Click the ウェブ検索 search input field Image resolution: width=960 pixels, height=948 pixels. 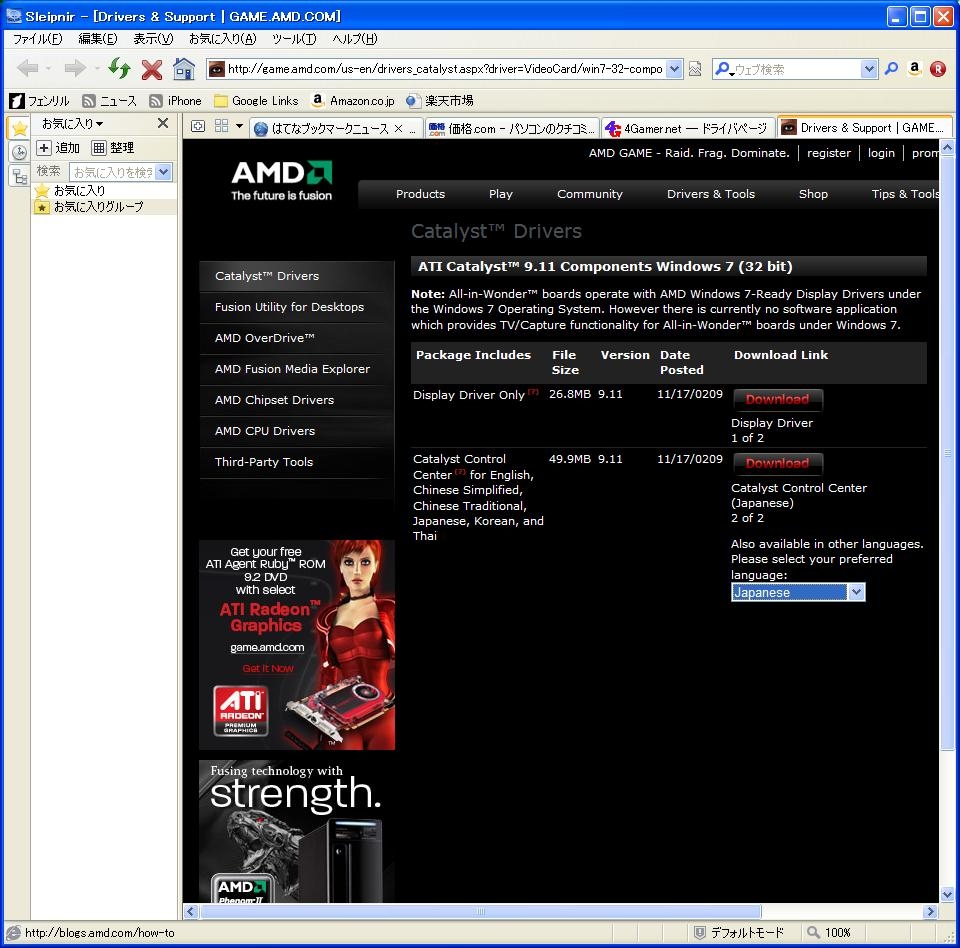click(x=797, y=69)
